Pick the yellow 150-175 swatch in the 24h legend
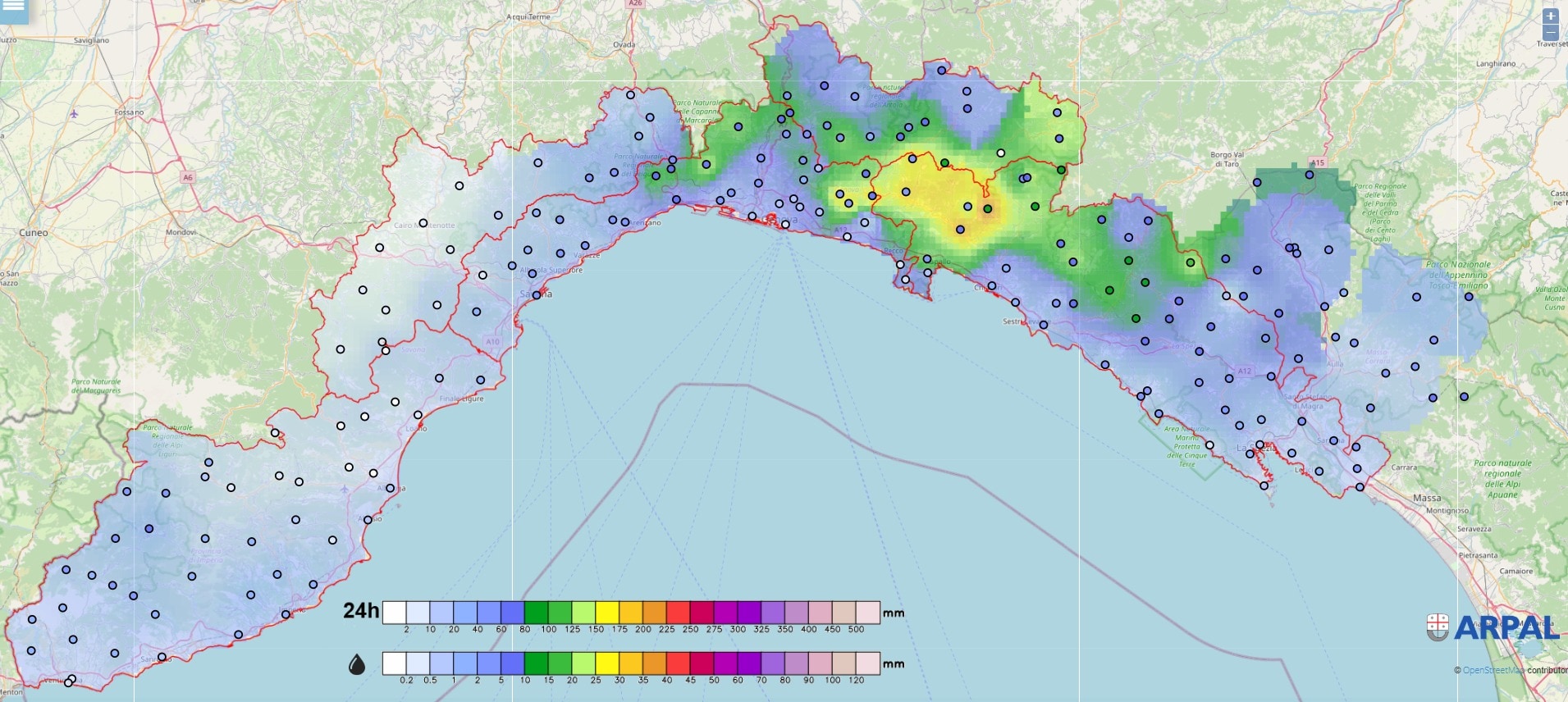Image resolution: width=1568 pixels, height=702 pixels. coord(607,613)
